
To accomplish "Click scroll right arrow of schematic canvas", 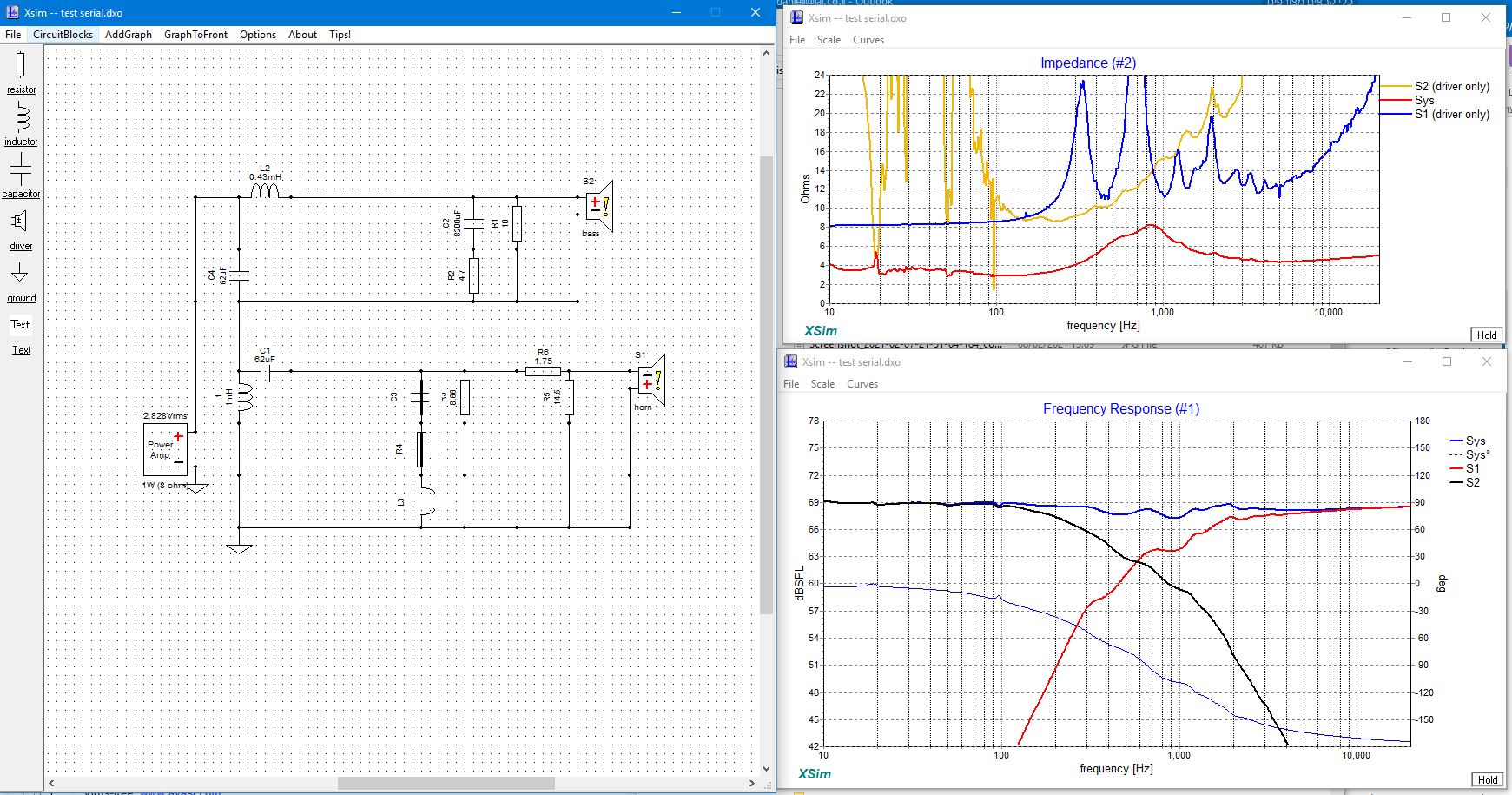I will (752, 783).
